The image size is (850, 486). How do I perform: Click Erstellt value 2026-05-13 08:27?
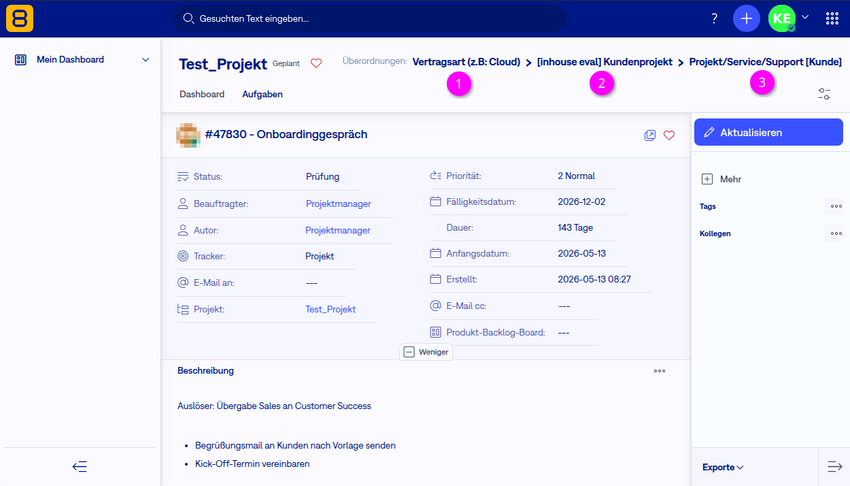point(594,280)
